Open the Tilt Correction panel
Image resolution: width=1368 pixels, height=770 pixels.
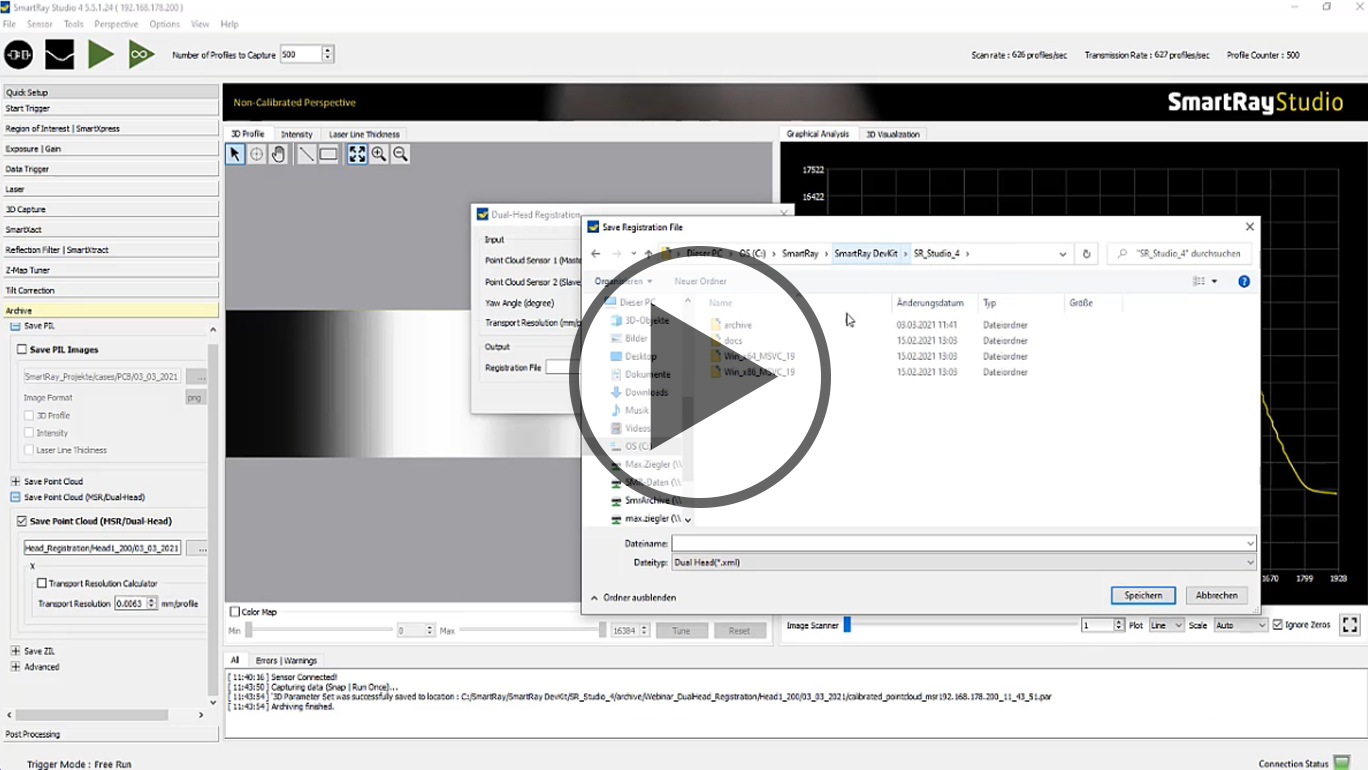pyautogui.click(x=111, y=290)
